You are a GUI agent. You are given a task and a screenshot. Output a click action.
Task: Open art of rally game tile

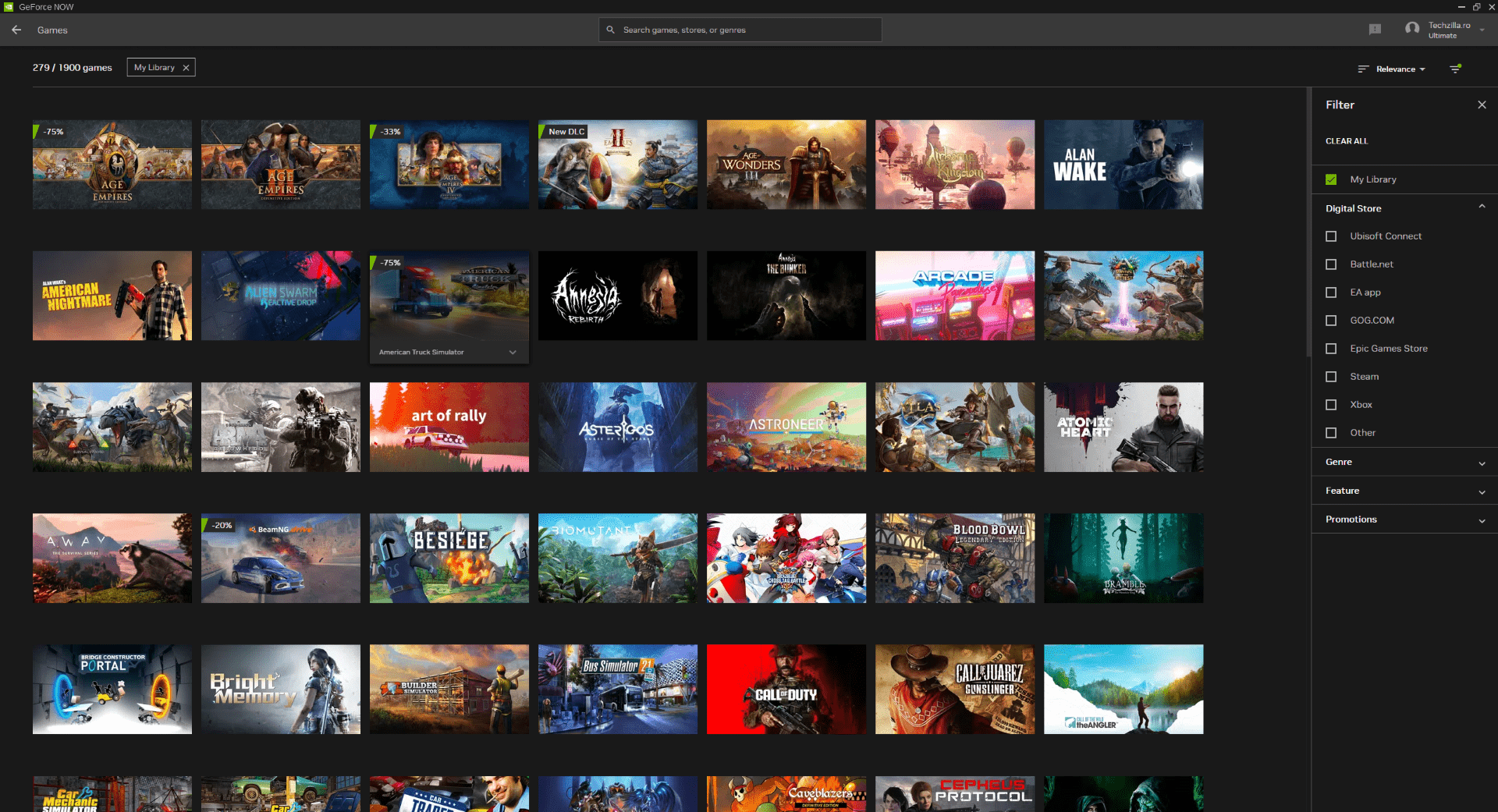[x=449, y=427]
